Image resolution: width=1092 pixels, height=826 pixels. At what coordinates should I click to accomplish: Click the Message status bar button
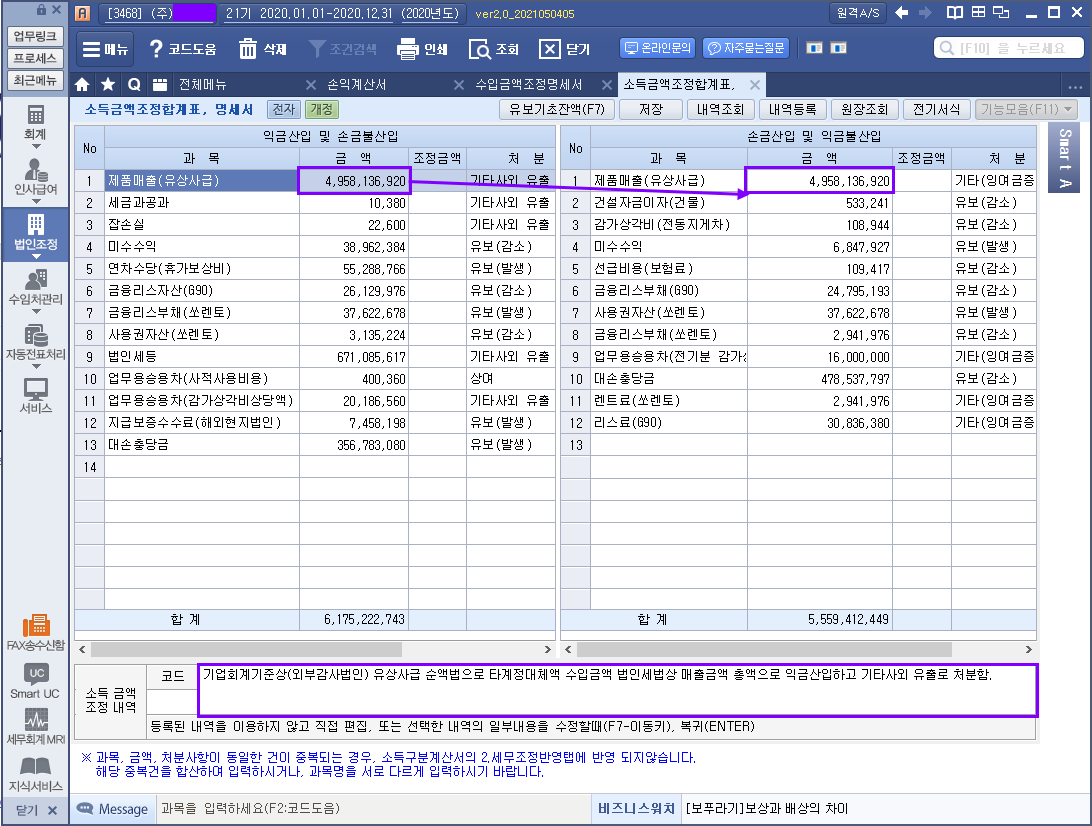(113, 809)
